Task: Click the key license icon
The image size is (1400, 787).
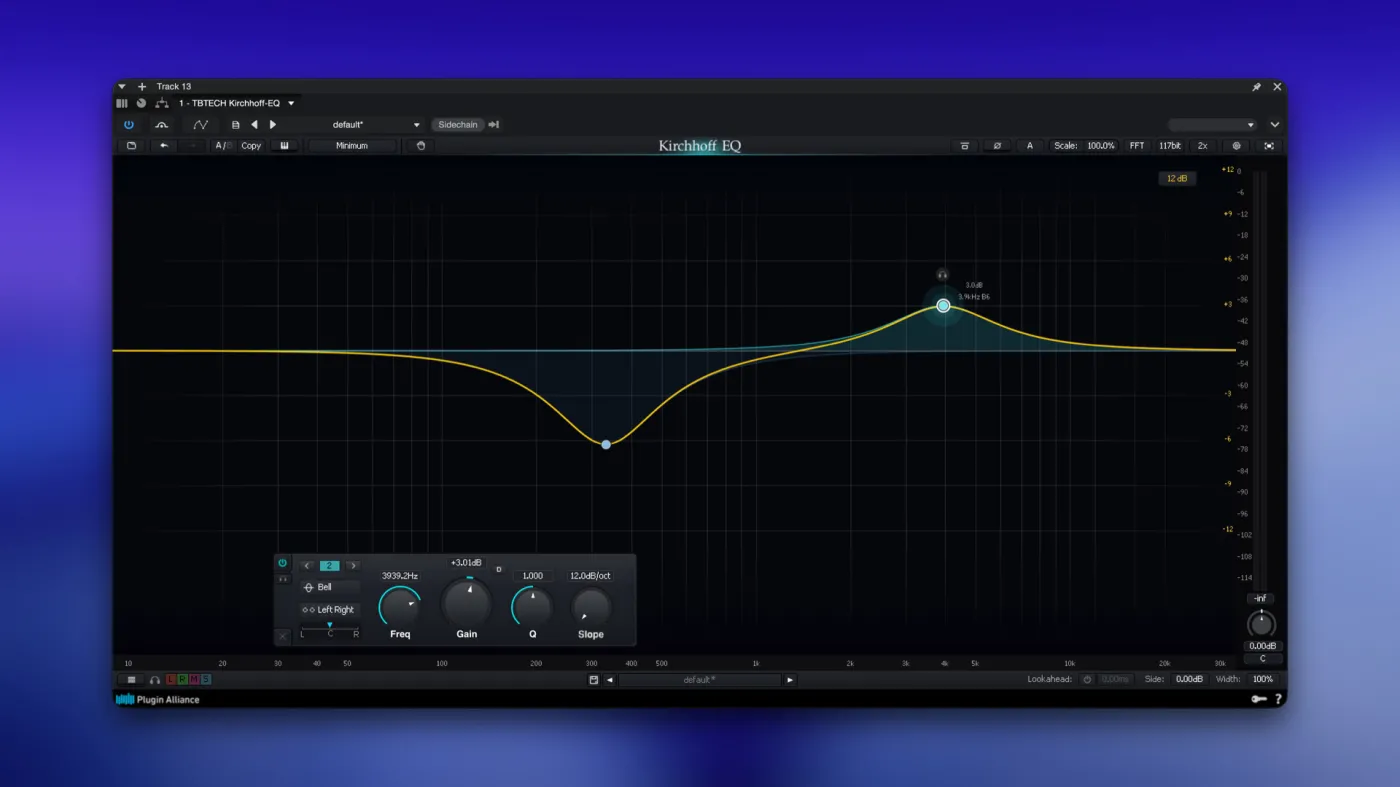Action: click(x=1258, y=699)
